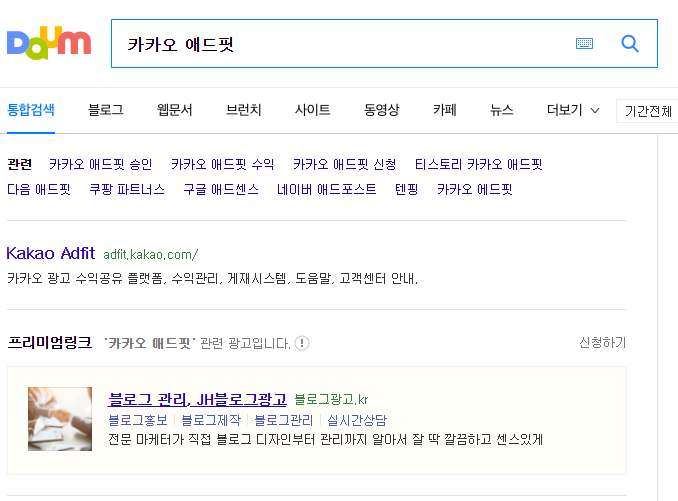The width and height of the screenshot is (678, 501).
Task: Click the Kakao Adfit description text
Action: 212,278
